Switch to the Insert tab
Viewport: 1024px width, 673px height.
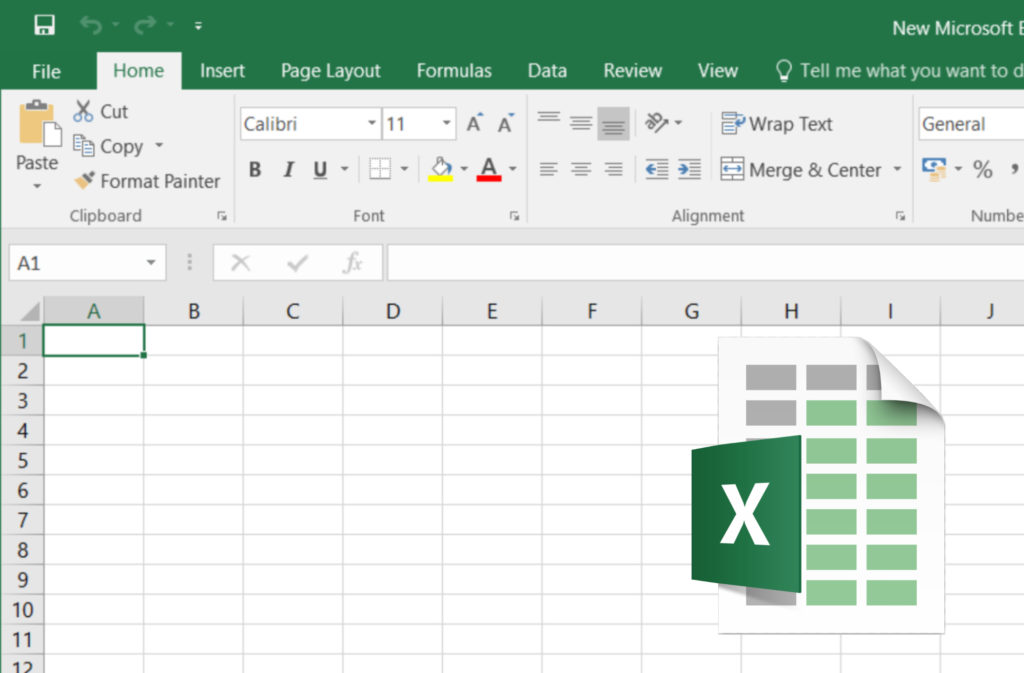point(222,70)
